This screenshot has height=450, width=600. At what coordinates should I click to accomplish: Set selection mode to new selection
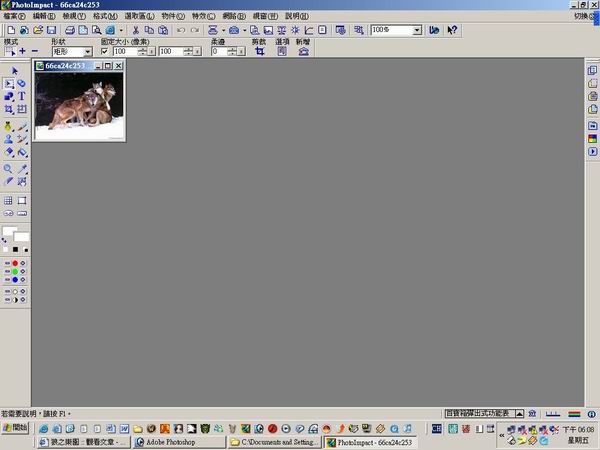10,51
